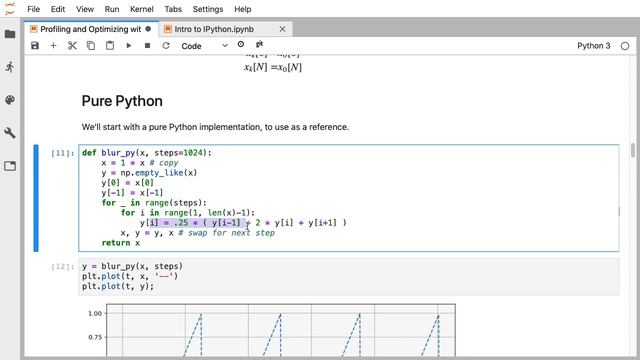This screenshot has width=640, height=360.
Task: Click the 'def blur_py(x, steps=1024):' line
Action: 147,153
